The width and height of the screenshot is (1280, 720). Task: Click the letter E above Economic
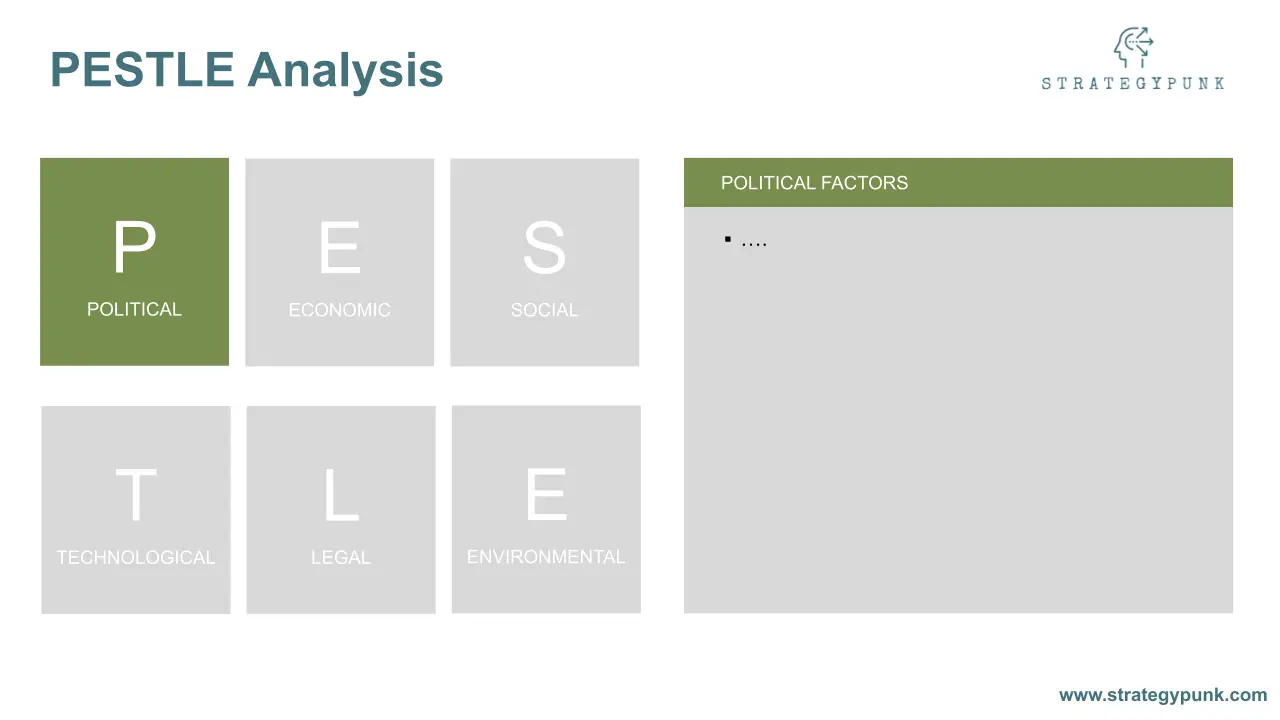(339, 248)
